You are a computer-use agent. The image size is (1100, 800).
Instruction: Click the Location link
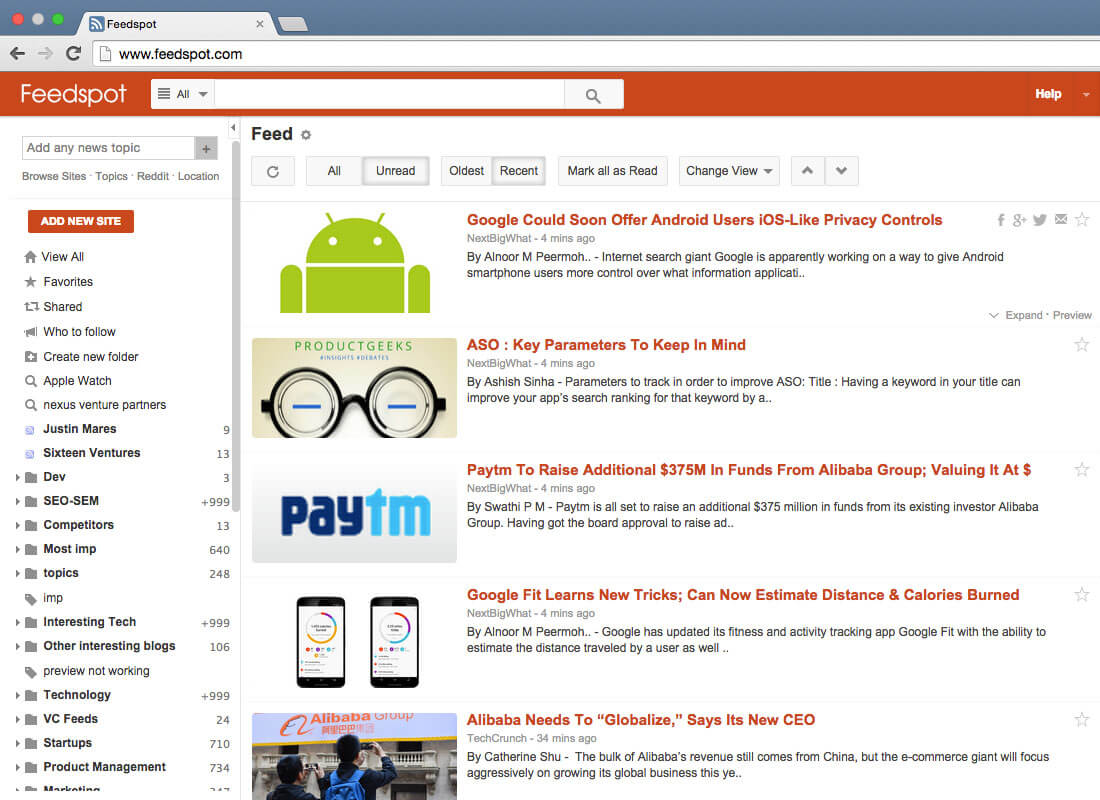199,176
